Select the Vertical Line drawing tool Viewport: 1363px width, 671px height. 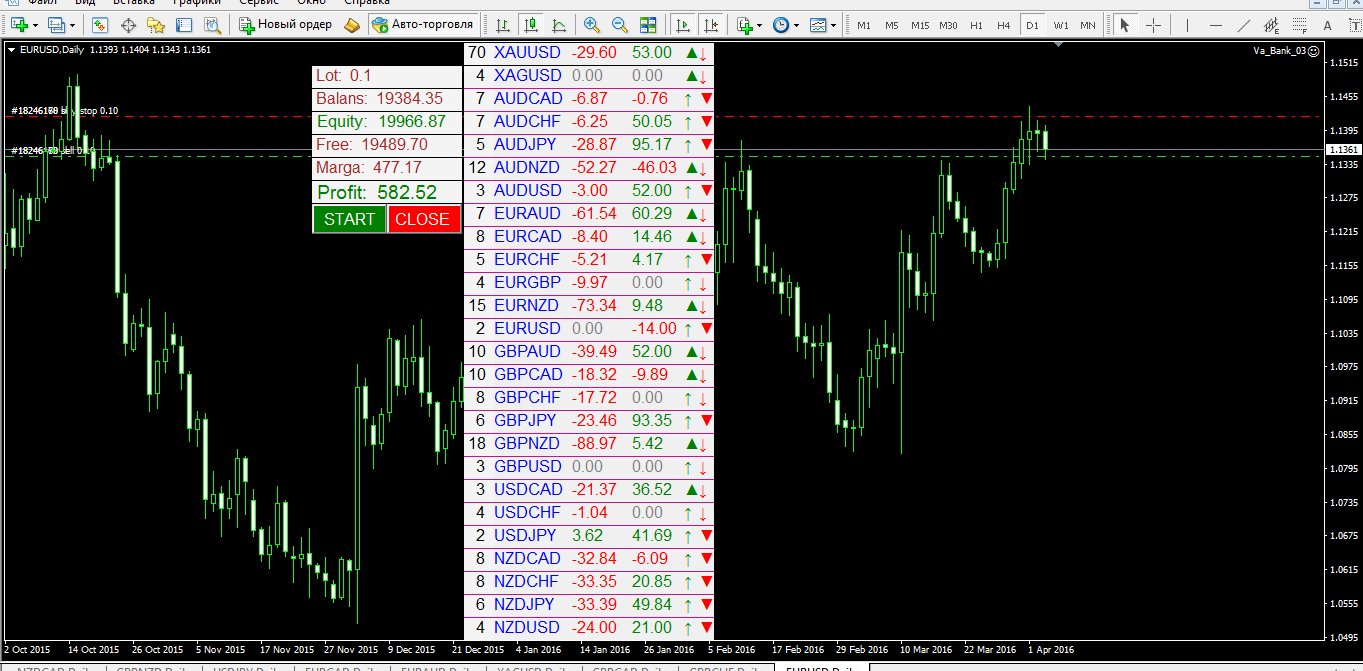[1188, 24]
